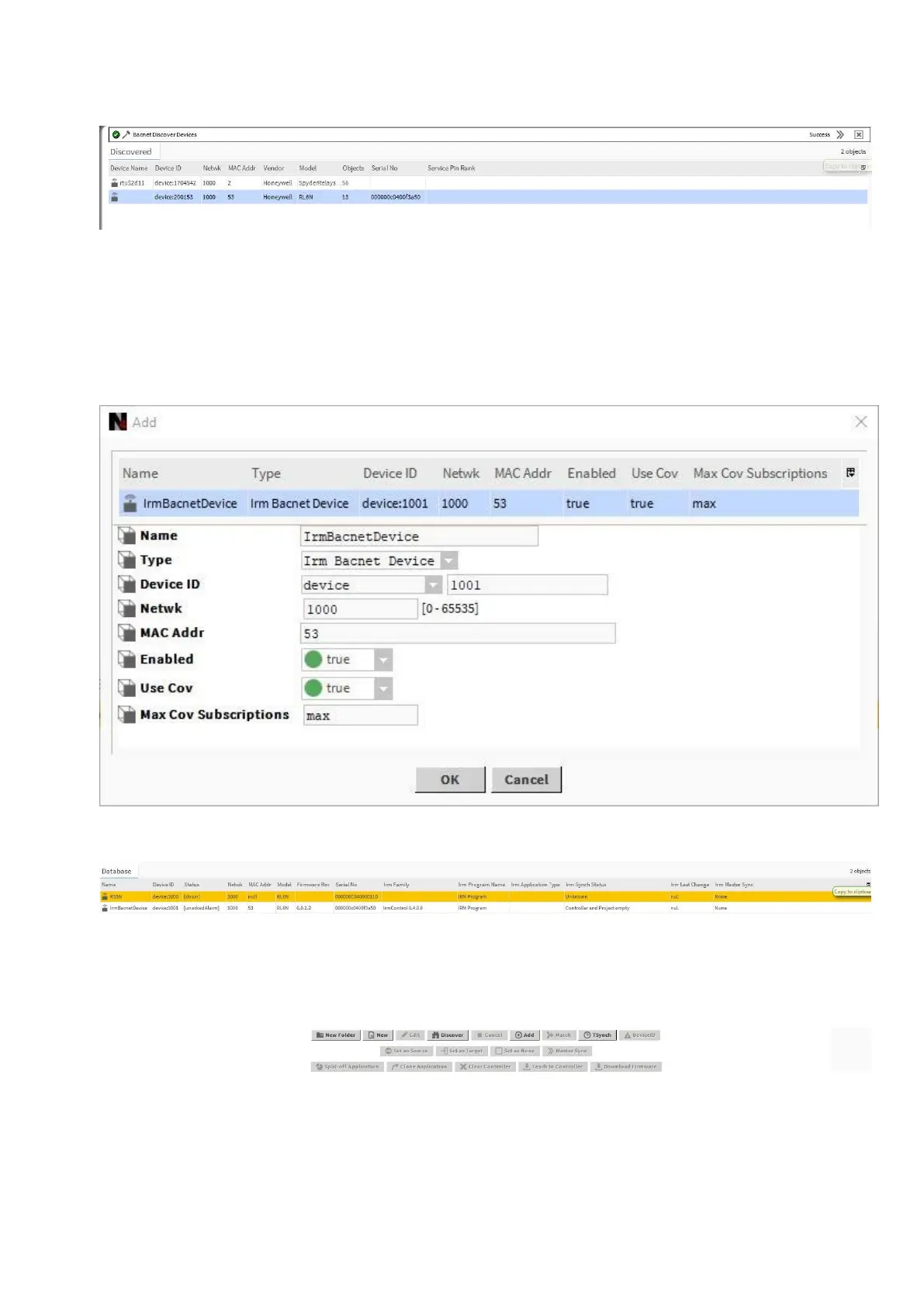
Task: Click the Match toolbar button
Action: (x=559, y=1035)
